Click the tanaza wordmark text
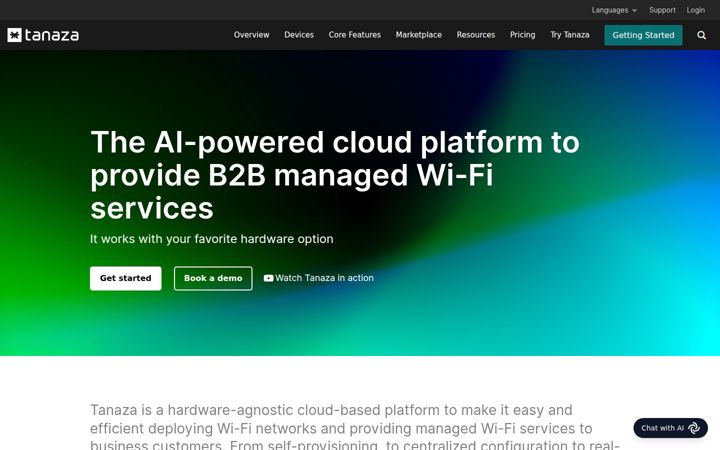The height and width of the screenshot is (450, 720). tap(52, 35)
